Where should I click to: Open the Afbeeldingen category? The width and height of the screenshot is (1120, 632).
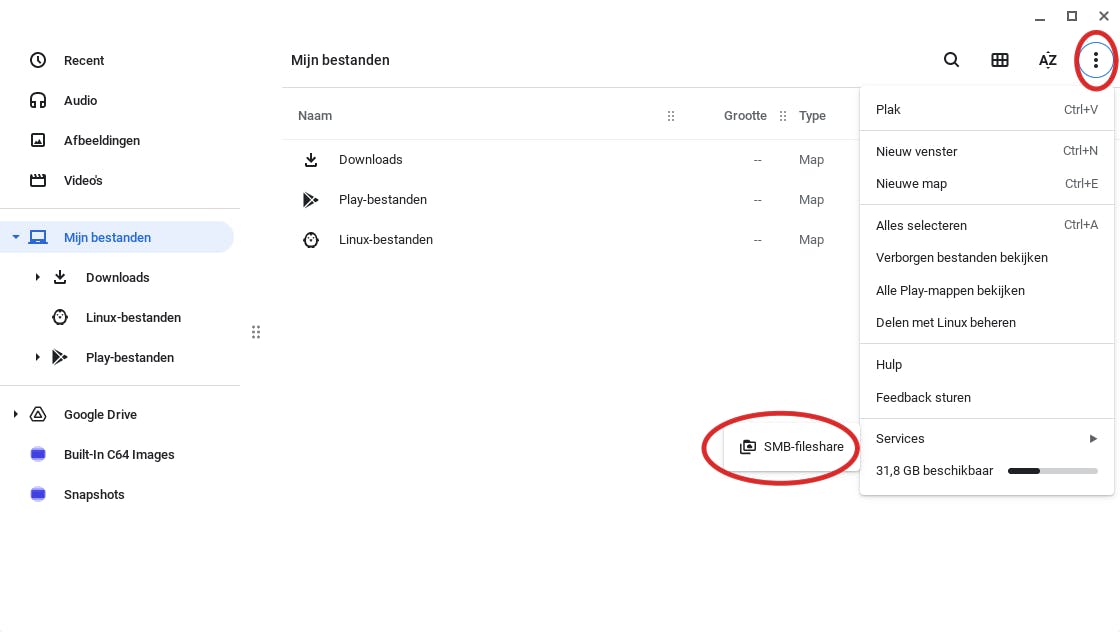[x=101, y=140]
